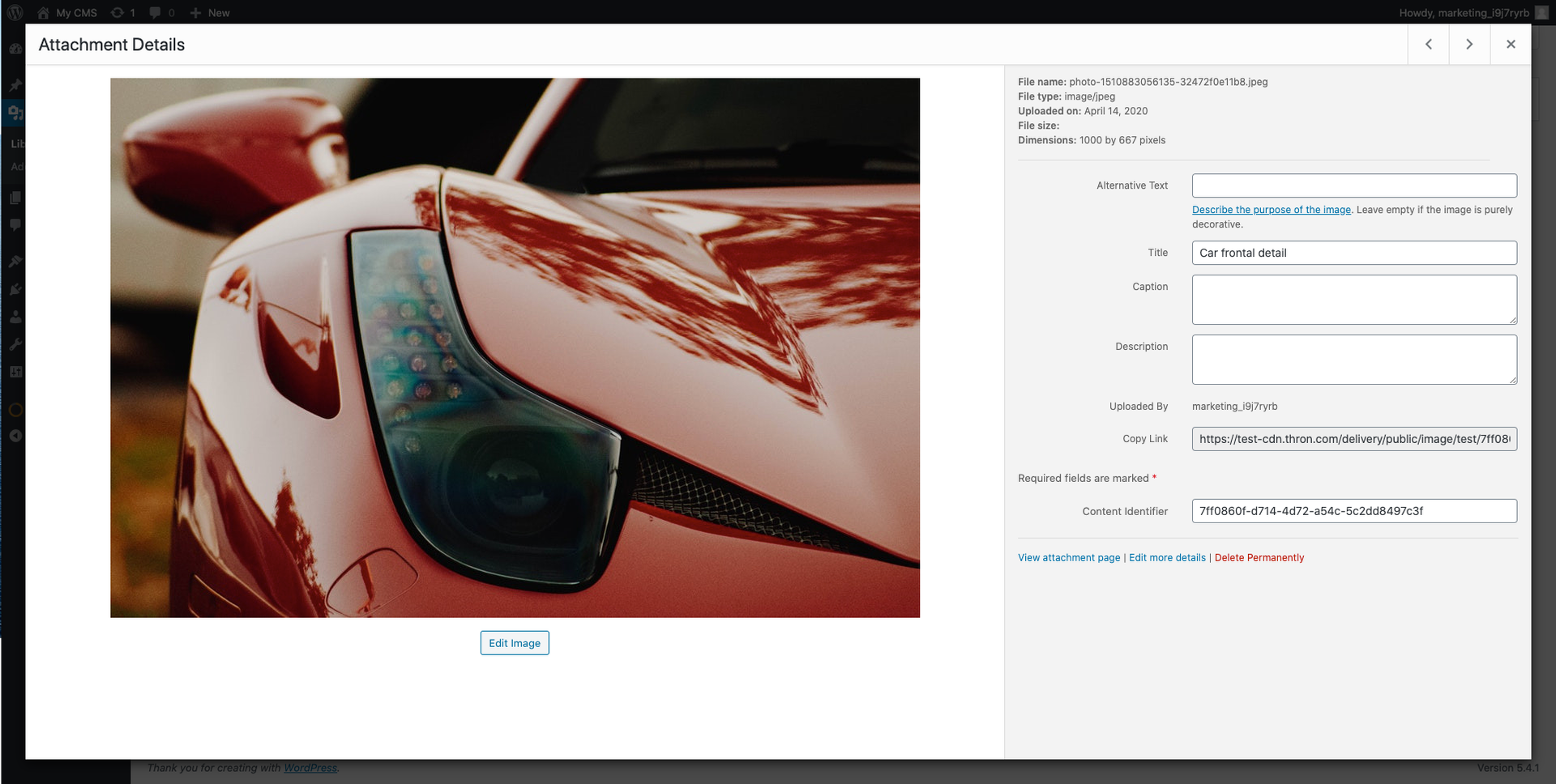
Task: Click the 'April 14, 2020' upload date
Action: (1116, 111)
